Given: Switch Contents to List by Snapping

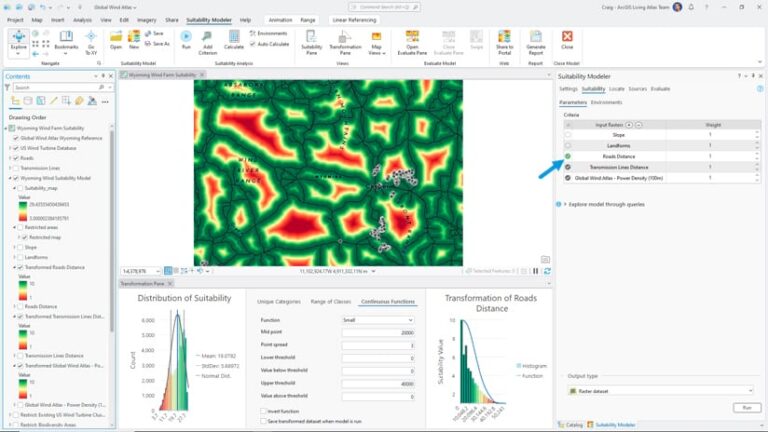Looking at the screenshot, I should [x=66, y=101].
